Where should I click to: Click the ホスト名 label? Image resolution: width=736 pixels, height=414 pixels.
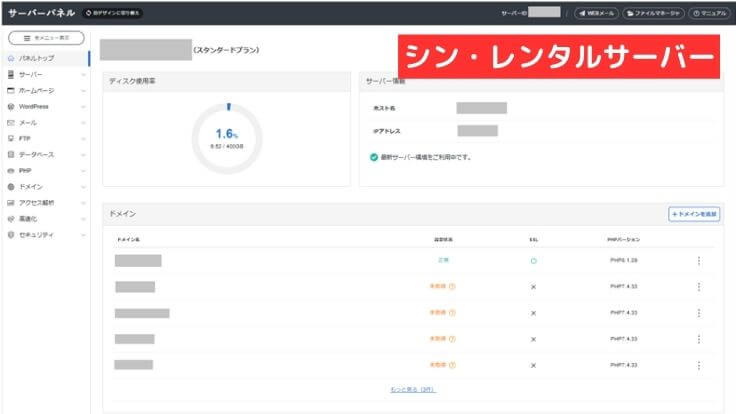(384, 108)
